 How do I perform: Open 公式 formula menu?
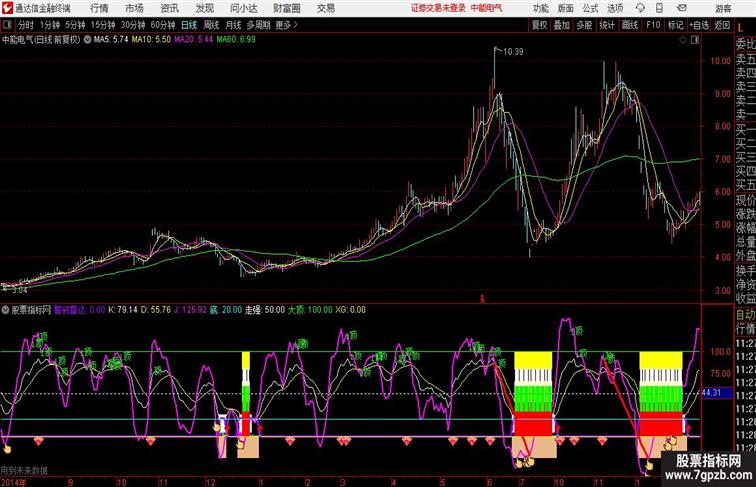(x=590, y=8)
